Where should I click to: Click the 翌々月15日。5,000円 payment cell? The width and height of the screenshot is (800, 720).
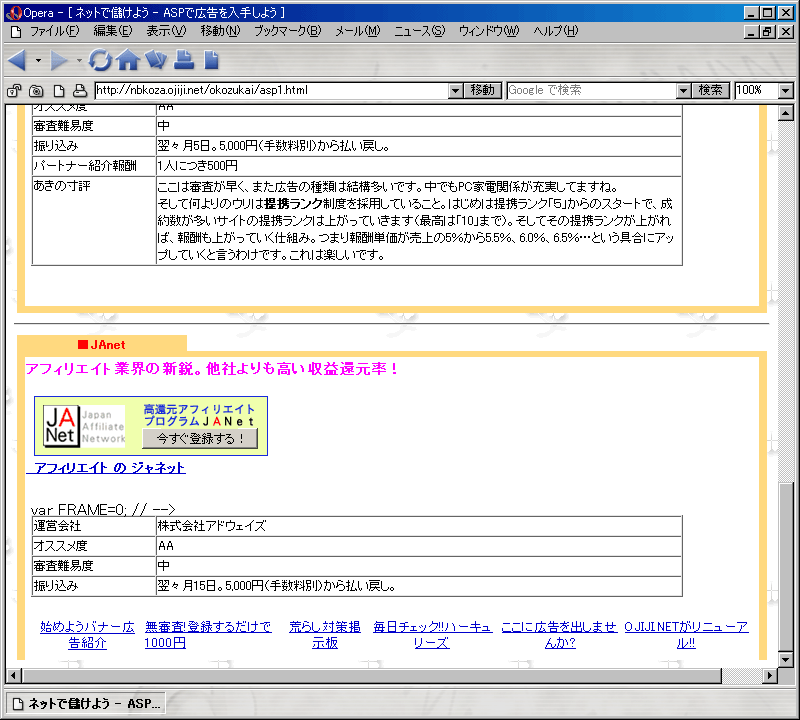tap(419, 586)
